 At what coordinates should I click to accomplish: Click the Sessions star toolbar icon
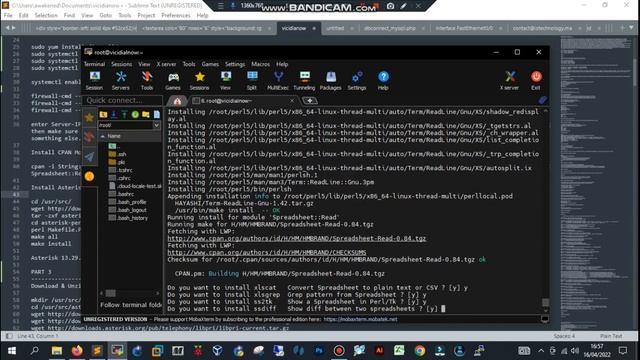tap(199, 80)
